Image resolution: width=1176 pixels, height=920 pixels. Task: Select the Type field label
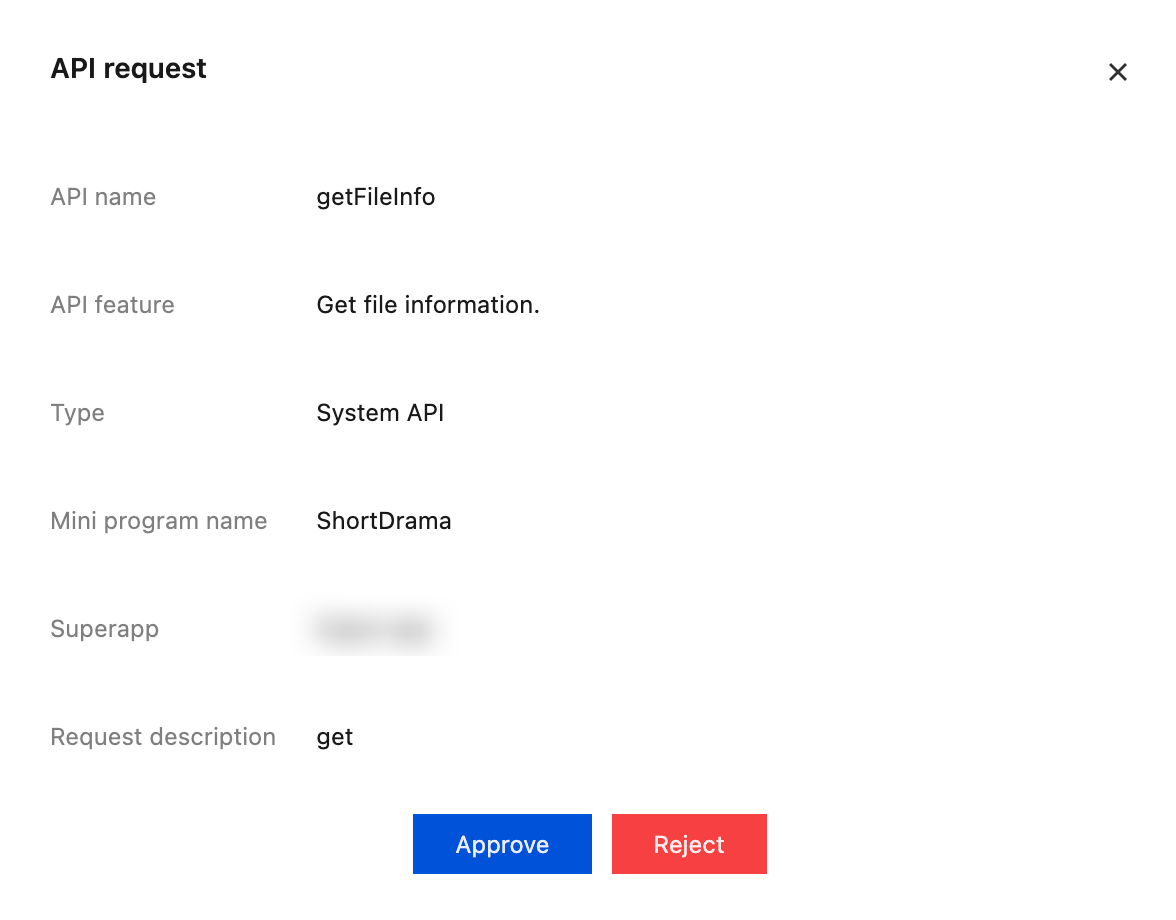[x=77, y=413]
